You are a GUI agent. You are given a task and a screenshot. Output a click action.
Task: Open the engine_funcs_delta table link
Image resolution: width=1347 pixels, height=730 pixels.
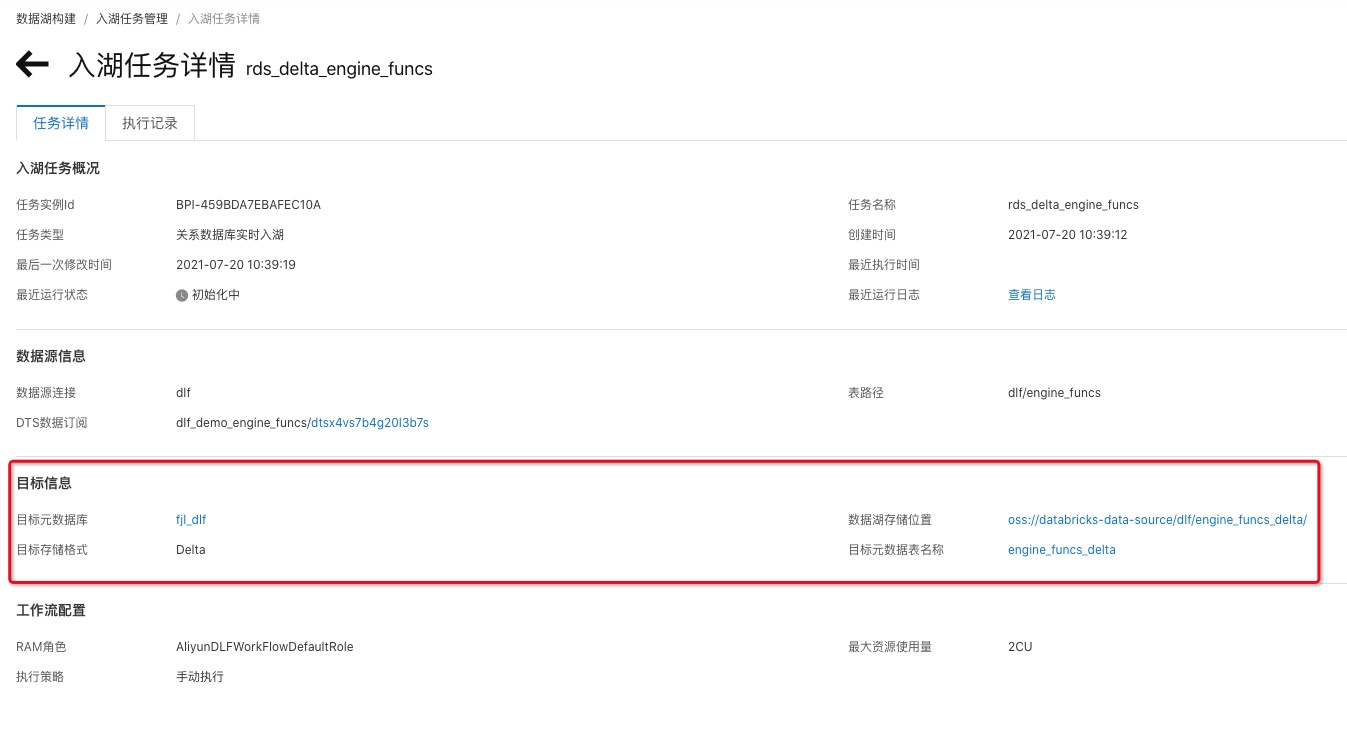[x=1062, y=550]
